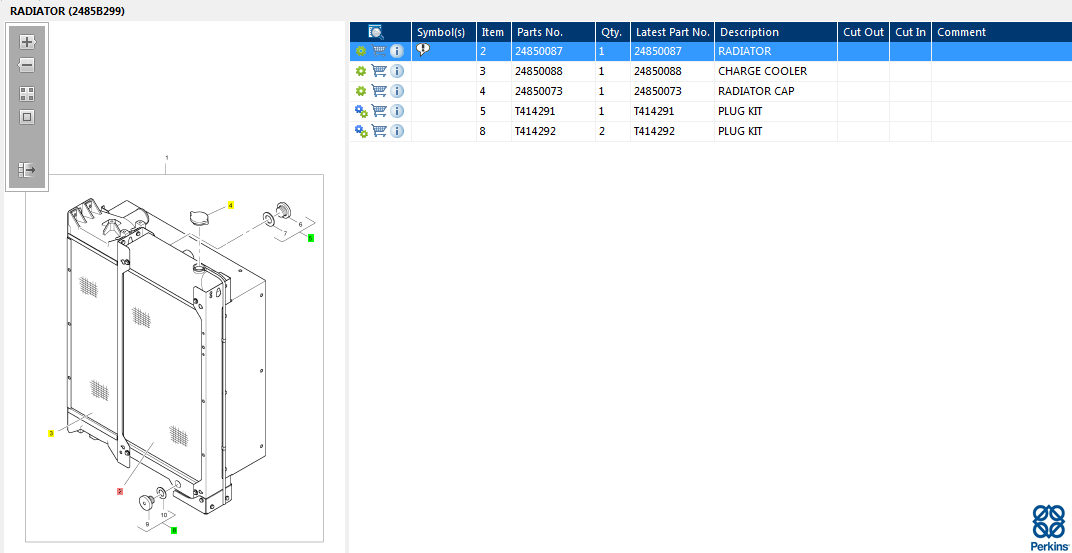
Task: Sort by the Qty. column header
Action: (613, 32)
